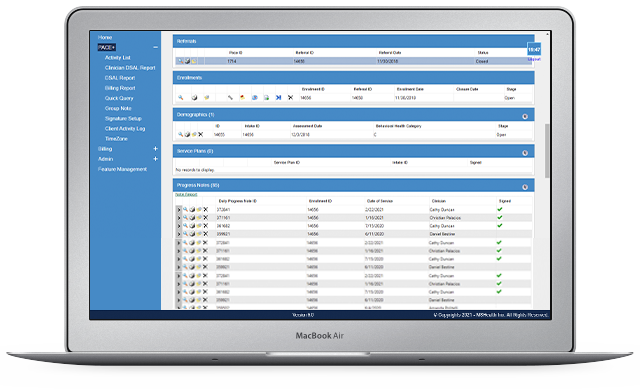The image size is (640, 391).
Task: Click print icon in Referrals row
Action: coord(187,61)
